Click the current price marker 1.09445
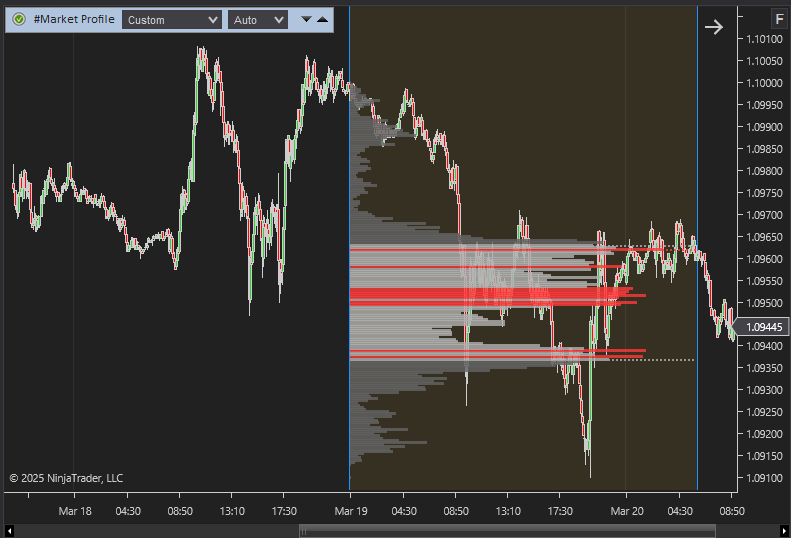Image resolution: width=791 pixels, height=538 pixels. tap(763, 327)
